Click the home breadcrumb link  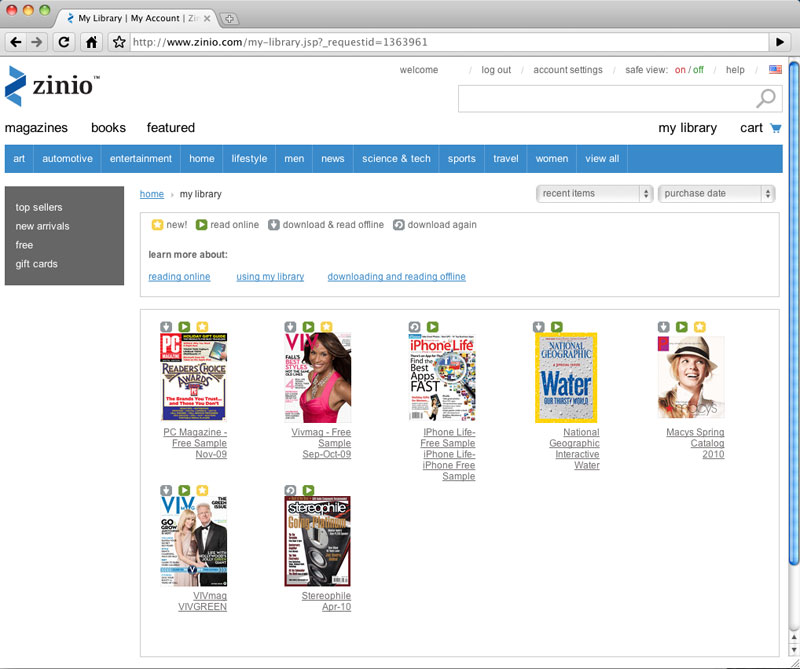pos(152,194)
